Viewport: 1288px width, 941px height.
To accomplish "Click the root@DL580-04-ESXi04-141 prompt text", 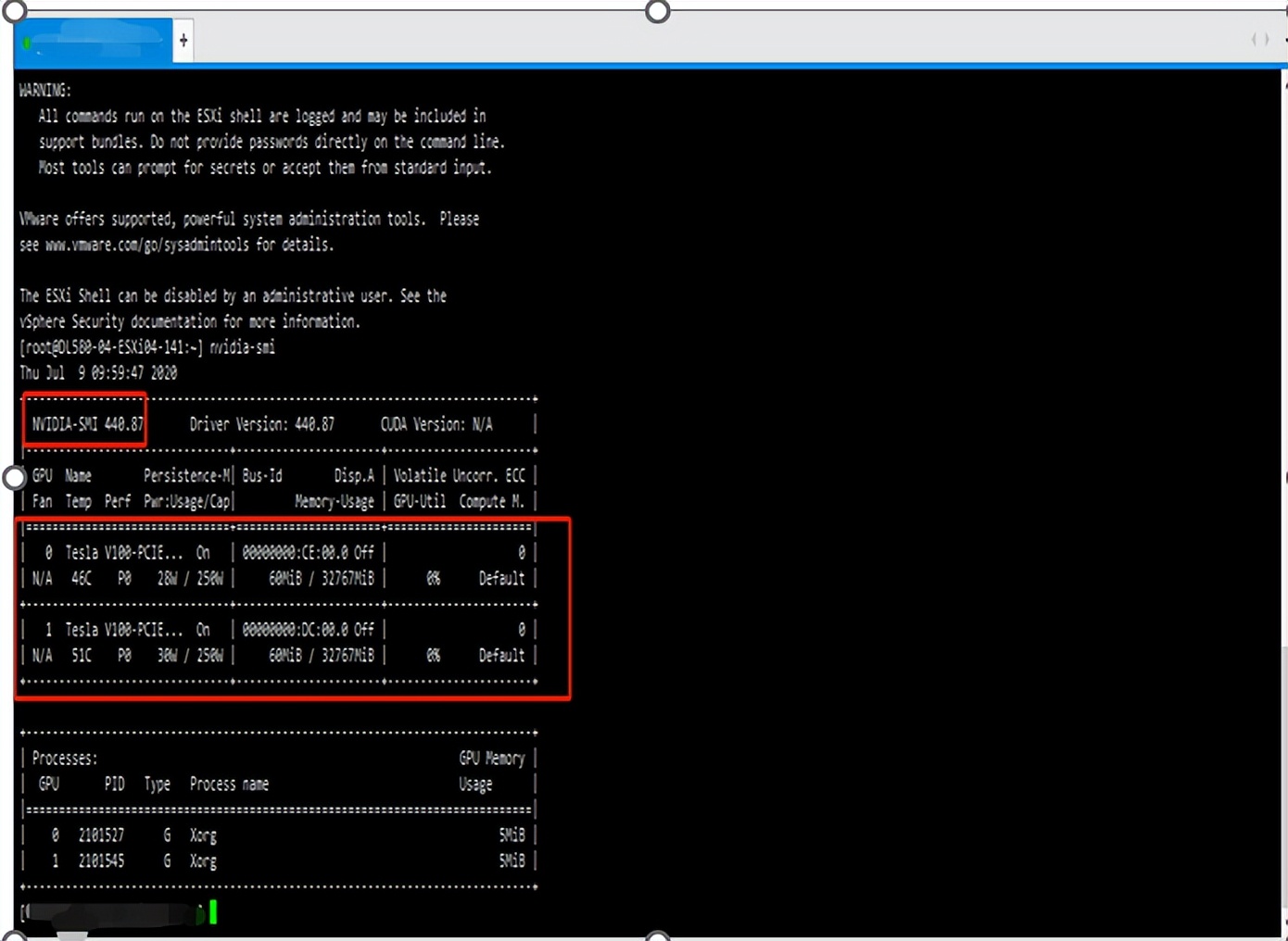I will click(111, 347).
